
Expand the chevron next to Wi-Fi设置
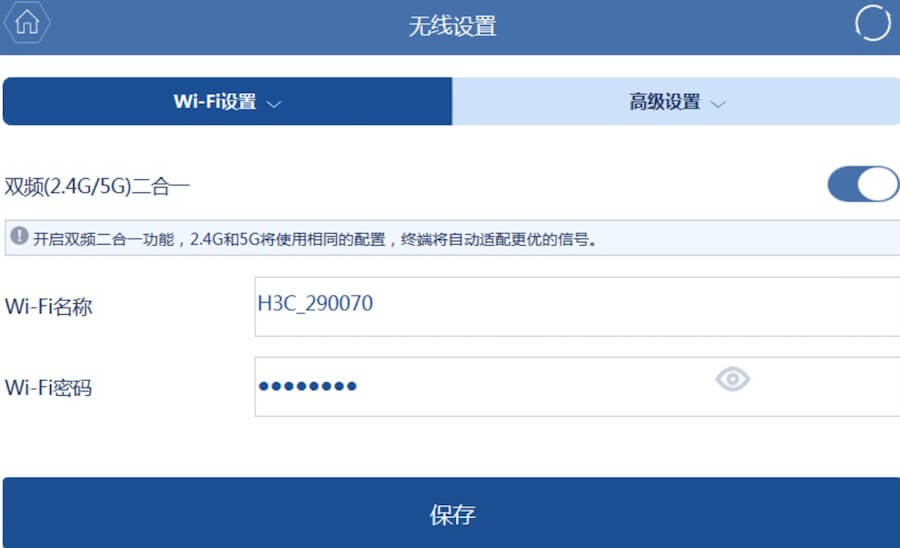point(274,103)
